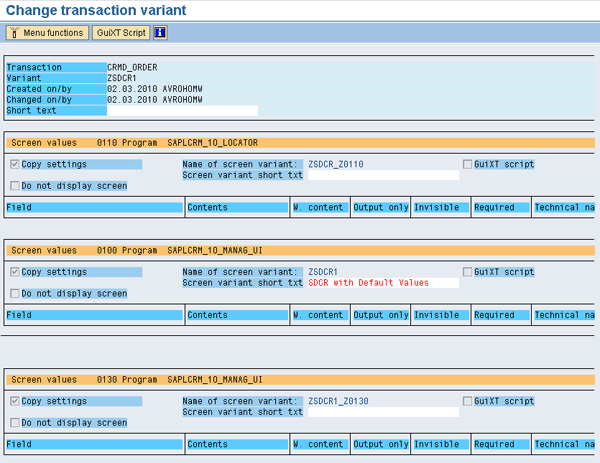Toggle Copy settings for screen 0110

coord(14,163)
